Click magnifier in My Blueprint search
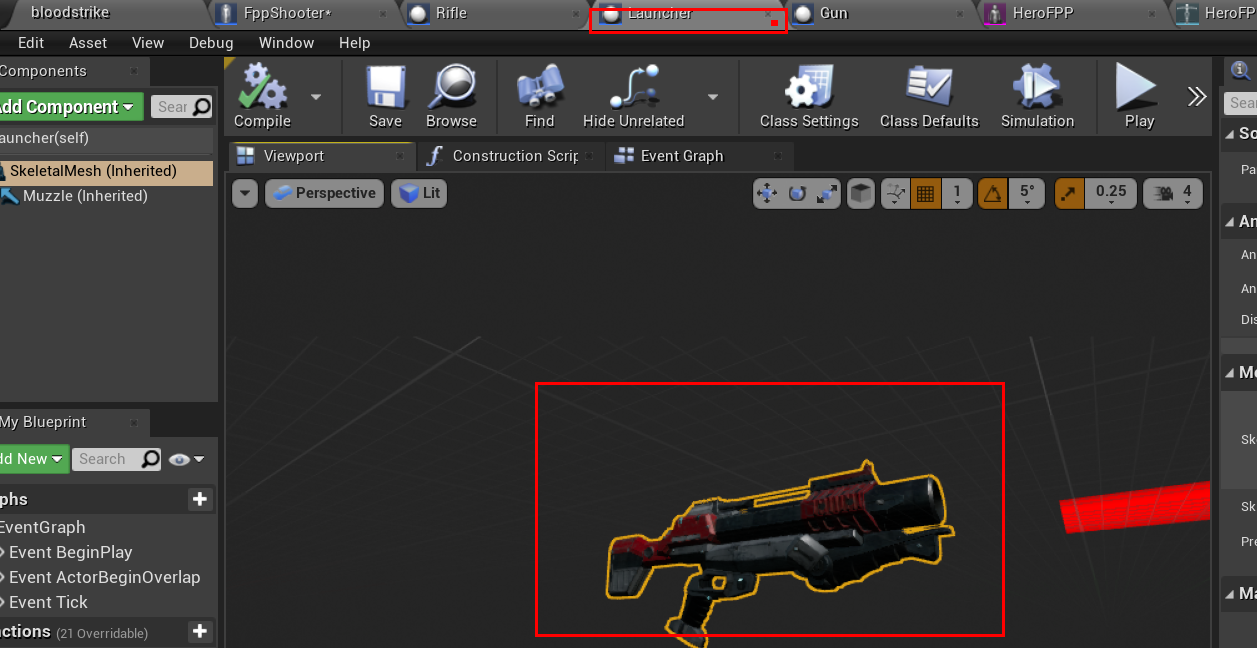This screenshot has height=648, width=1257. point(150,458)
